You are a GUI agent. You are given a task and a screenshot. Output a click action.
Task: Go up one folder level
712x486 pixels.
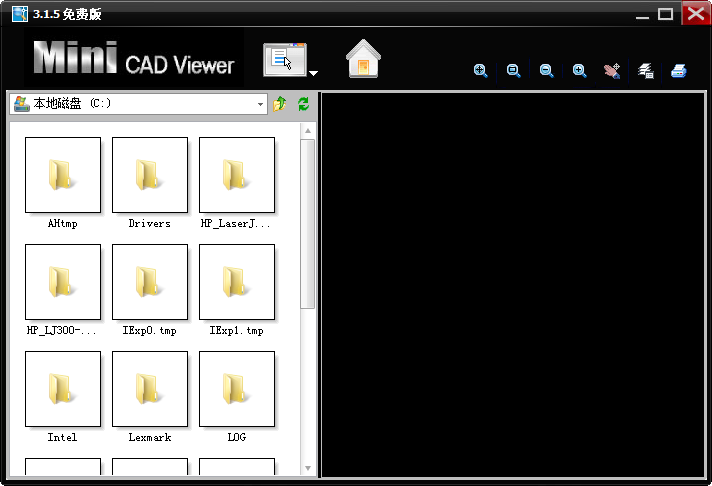pos(280,104)
